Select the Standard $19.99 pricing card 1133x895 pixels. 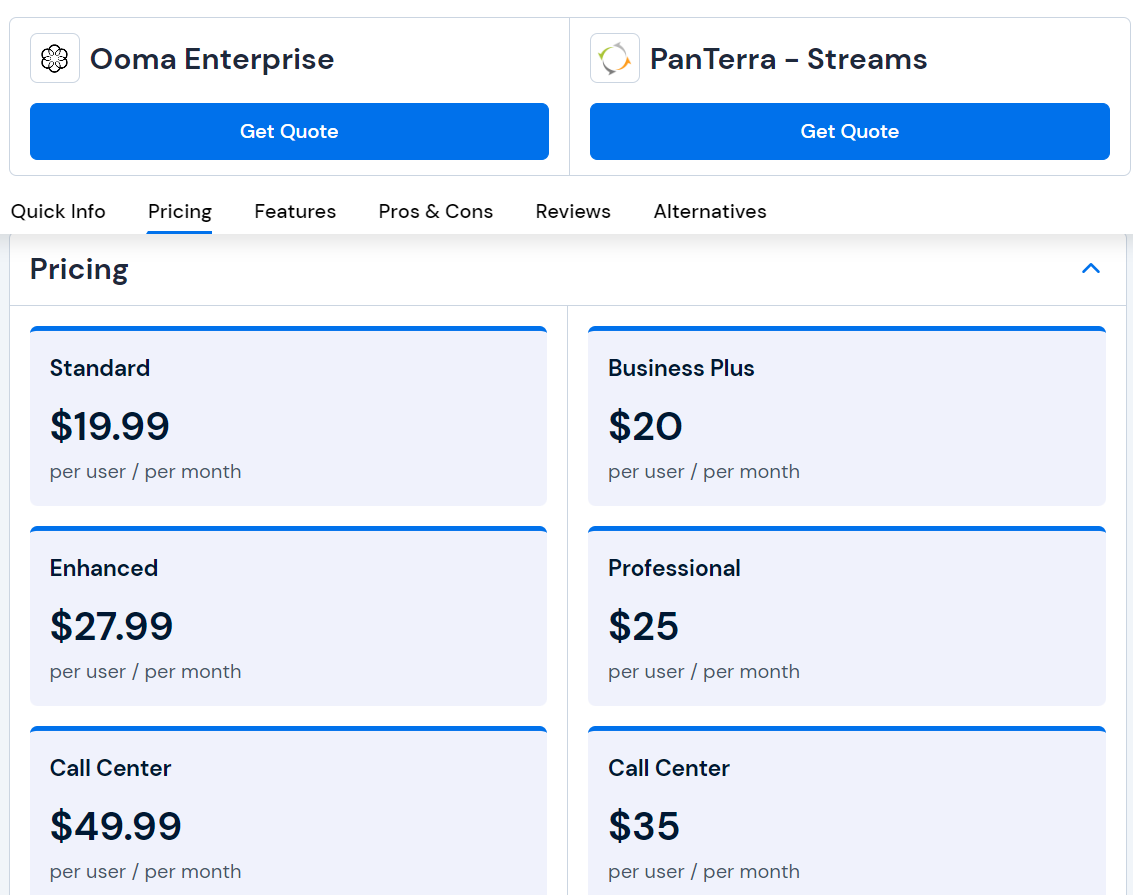point(289,415)
